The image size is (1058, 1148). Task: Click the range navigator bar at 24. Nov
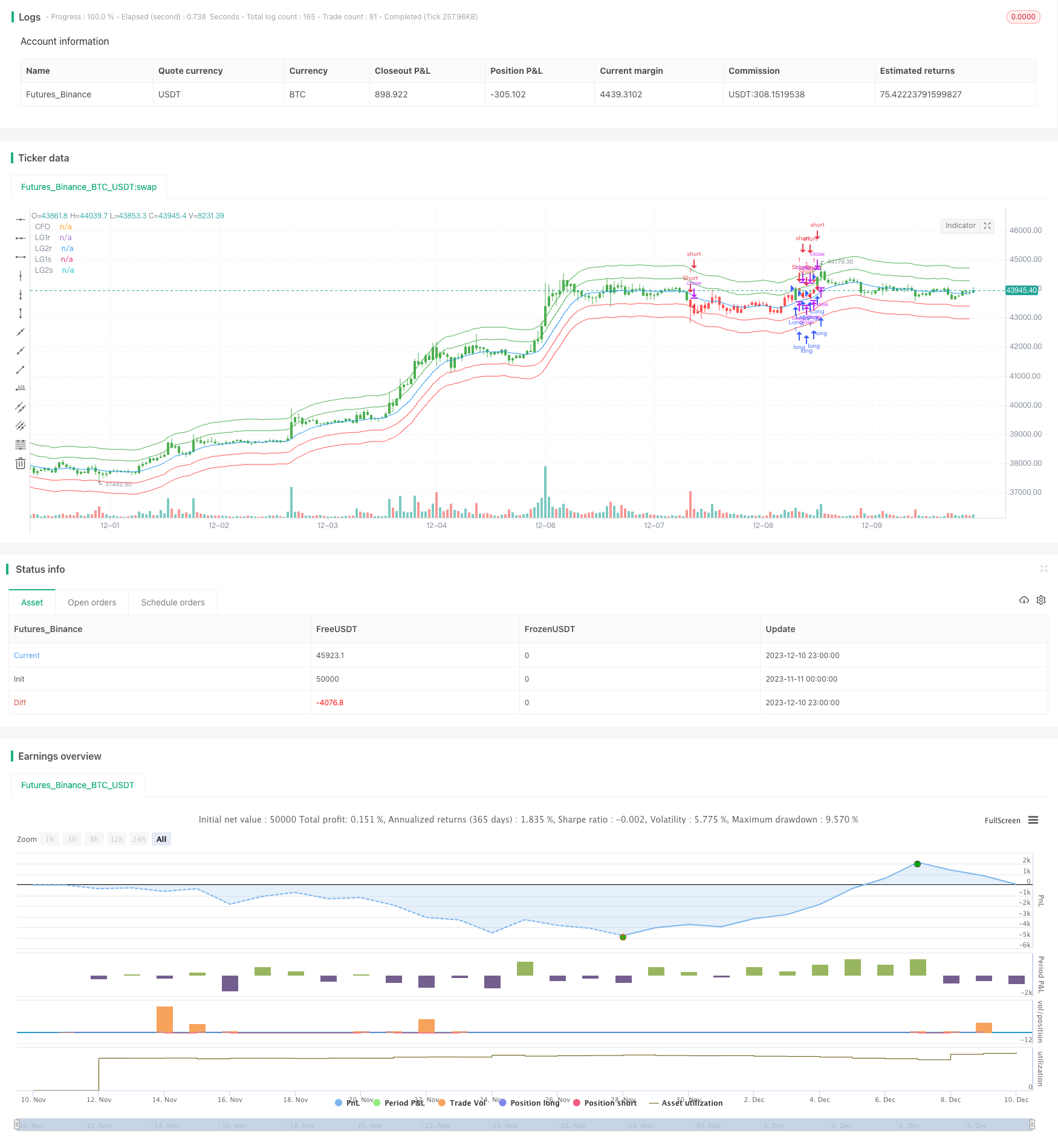pos(505,1125)
